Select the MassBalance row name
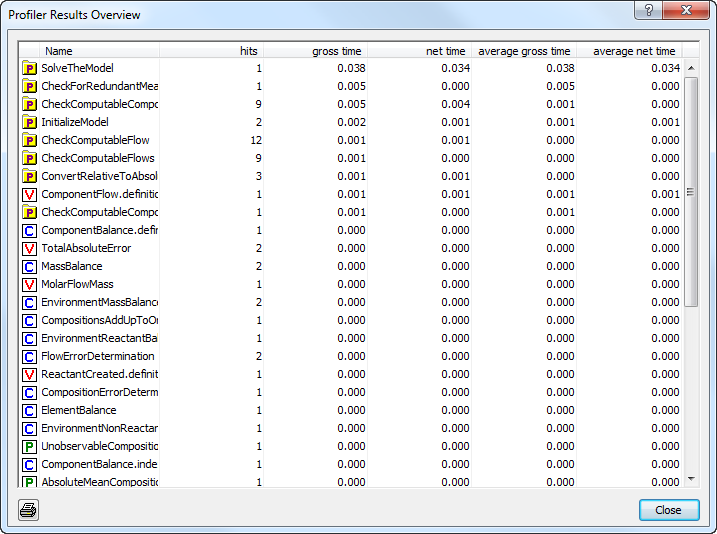Viewport: 717px width, 534px height. click(72, 266)
